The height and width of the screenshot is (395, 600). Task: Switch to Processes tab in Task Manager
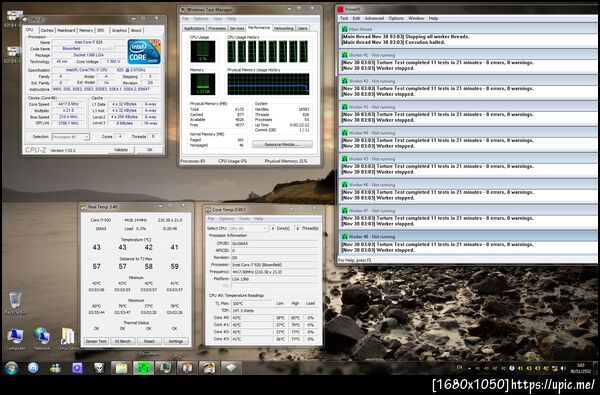pyautogui.click(x=217, y=28)
